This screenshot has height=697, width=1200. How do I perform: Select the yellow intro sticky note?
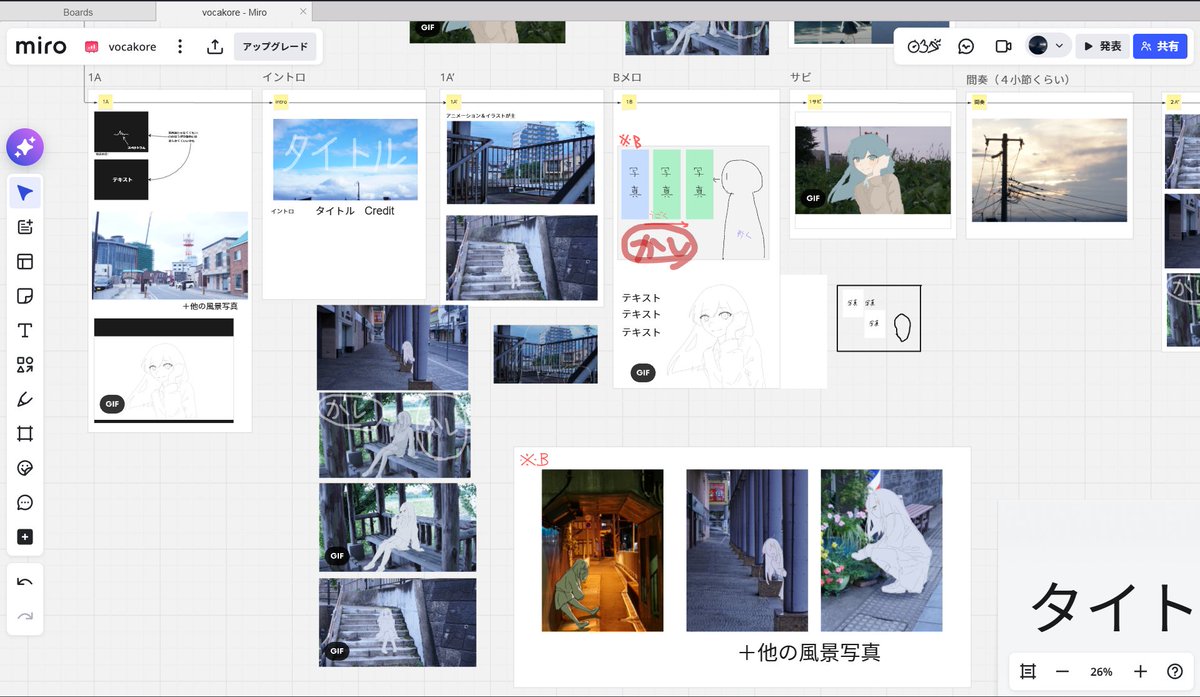pos(280,101)
